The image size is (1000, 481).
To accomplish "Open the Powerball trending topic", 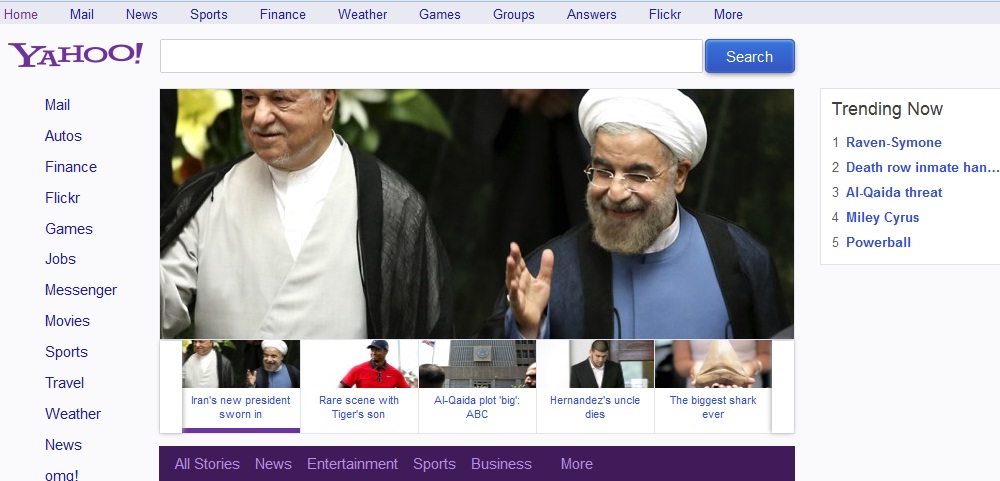I will pos(878,242).
